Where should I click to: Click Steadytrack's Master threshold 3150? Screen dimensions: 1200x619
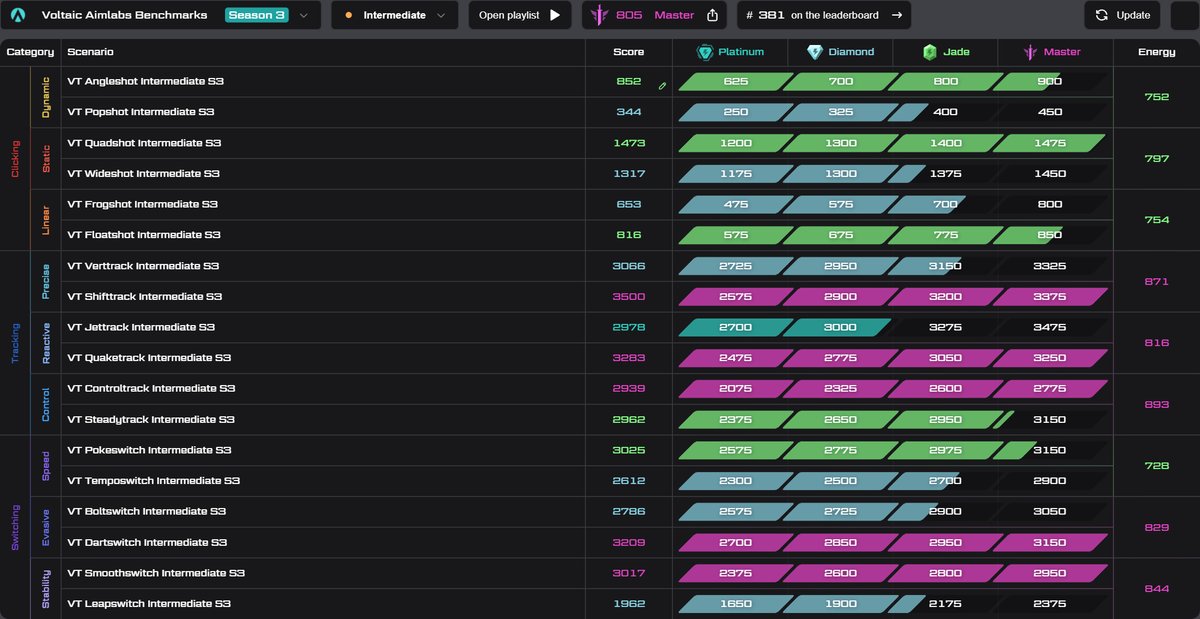[x=1050, y=420]
